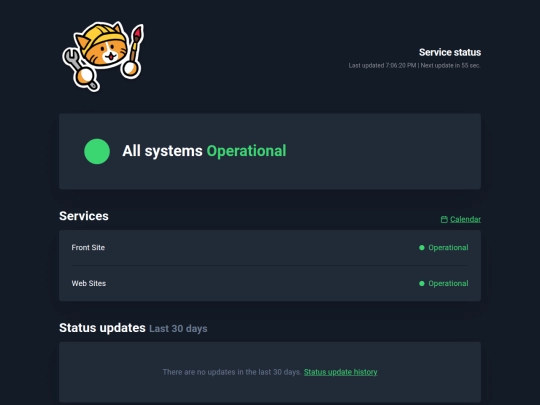
Task: Click the large green all-systems status circle
Action: (97, 152)
